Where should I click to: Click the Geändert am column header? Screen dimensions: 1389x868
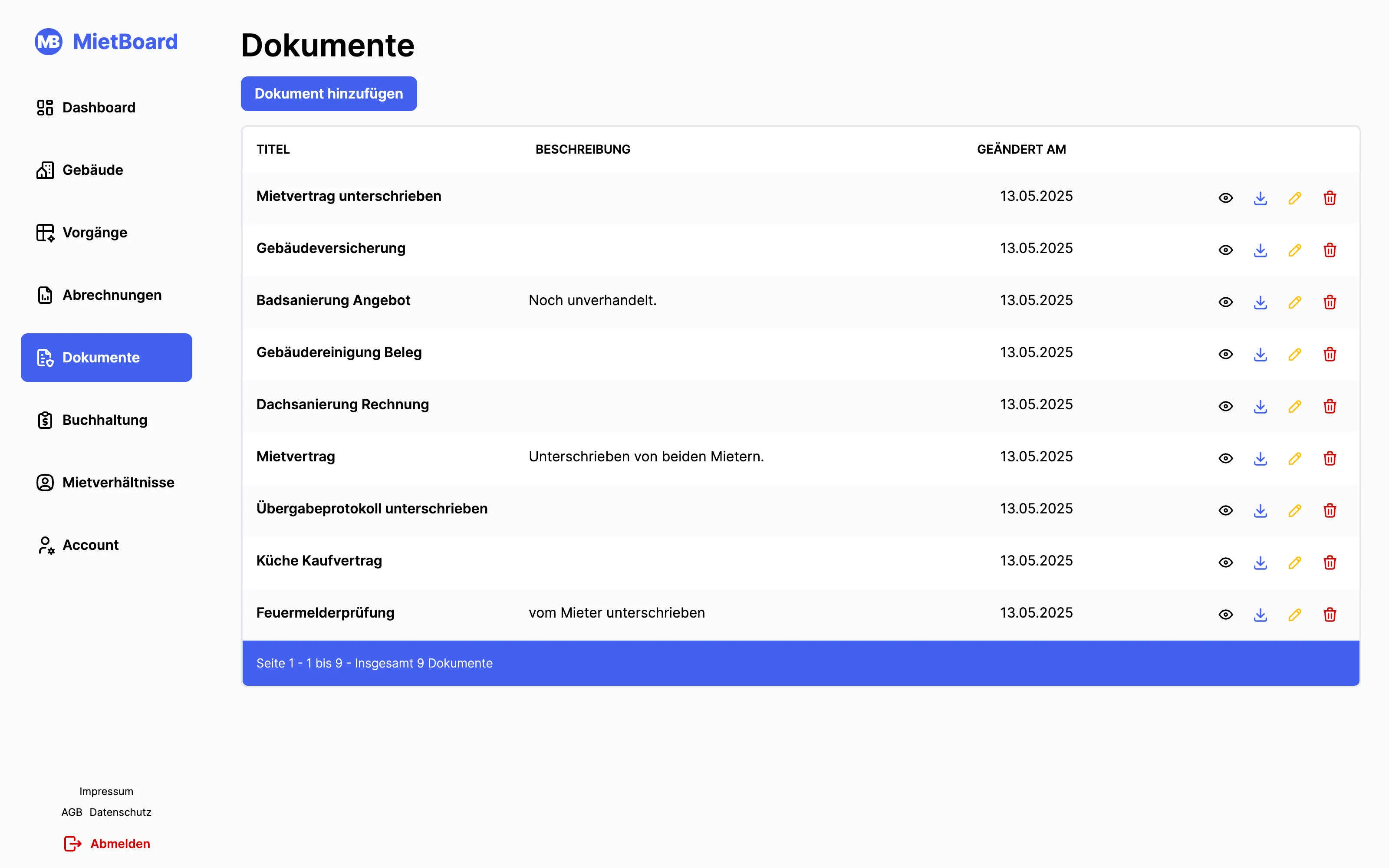tap(1021, 149)
